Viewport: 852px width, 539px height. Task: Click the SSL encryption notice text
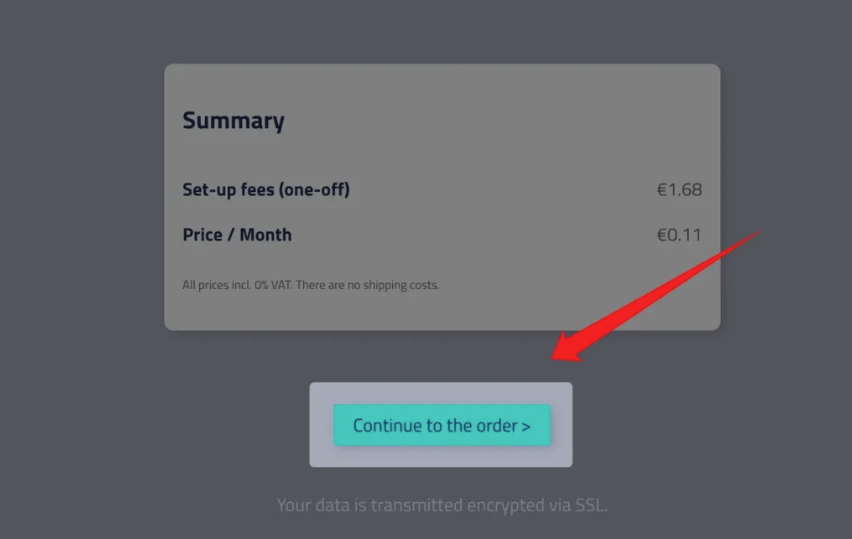(441, 505)
